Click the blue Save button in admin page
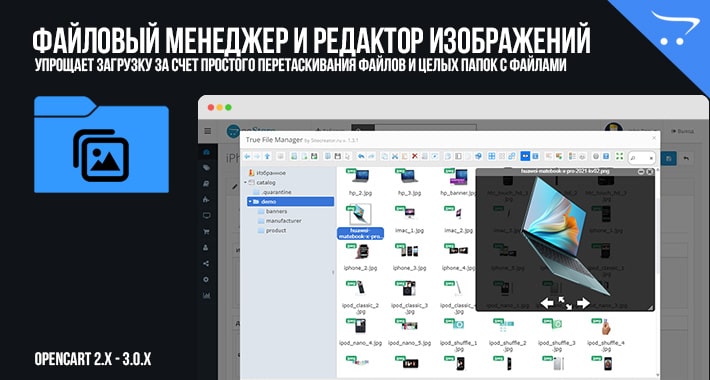The height and width of the screenshot is (380, 710). 669,158
